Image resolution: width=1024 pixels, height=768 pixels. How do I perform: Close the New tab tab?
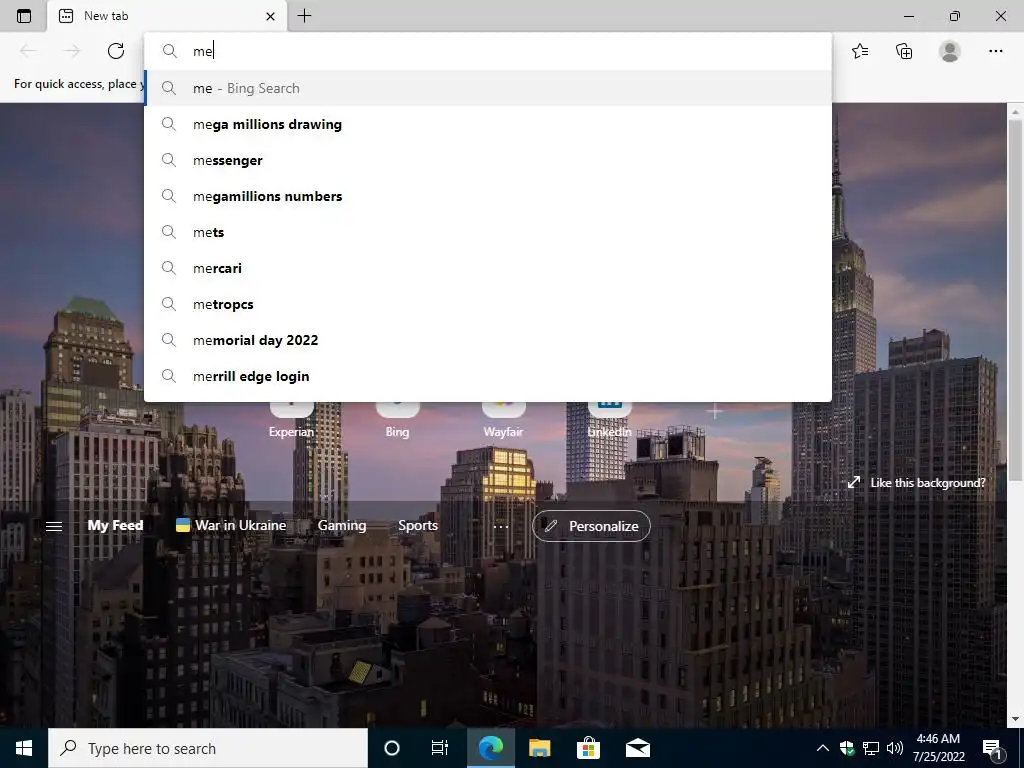pos(270,16)
